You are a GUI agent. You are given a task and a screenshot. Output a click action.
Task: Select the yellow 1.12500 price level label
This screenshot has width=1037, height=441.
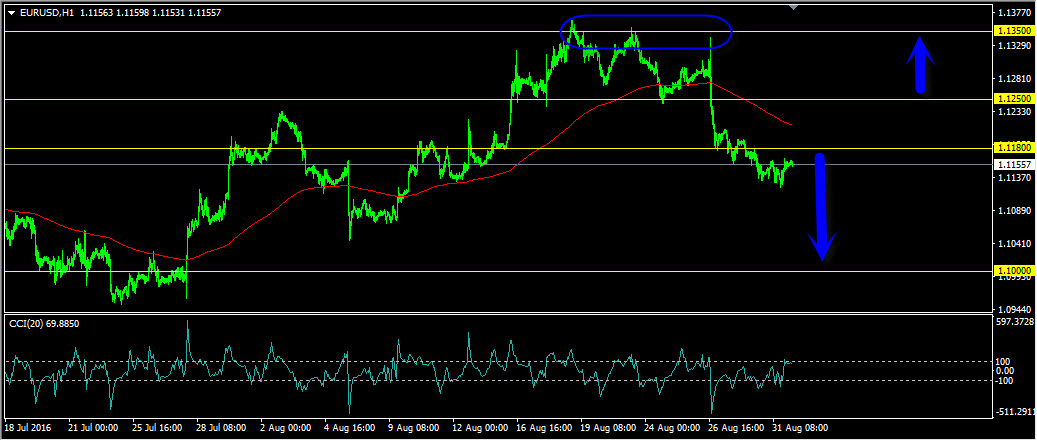pos(1013,99)
